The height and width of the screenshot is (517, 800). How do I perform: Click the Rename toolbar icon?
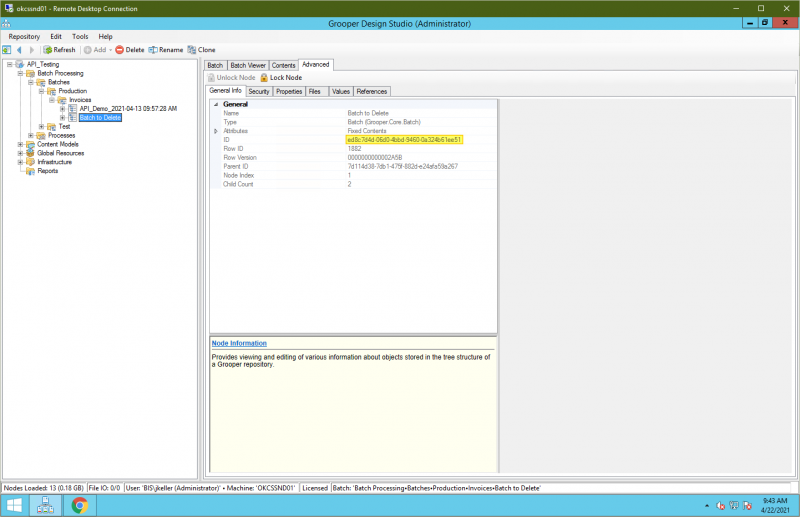153,50
